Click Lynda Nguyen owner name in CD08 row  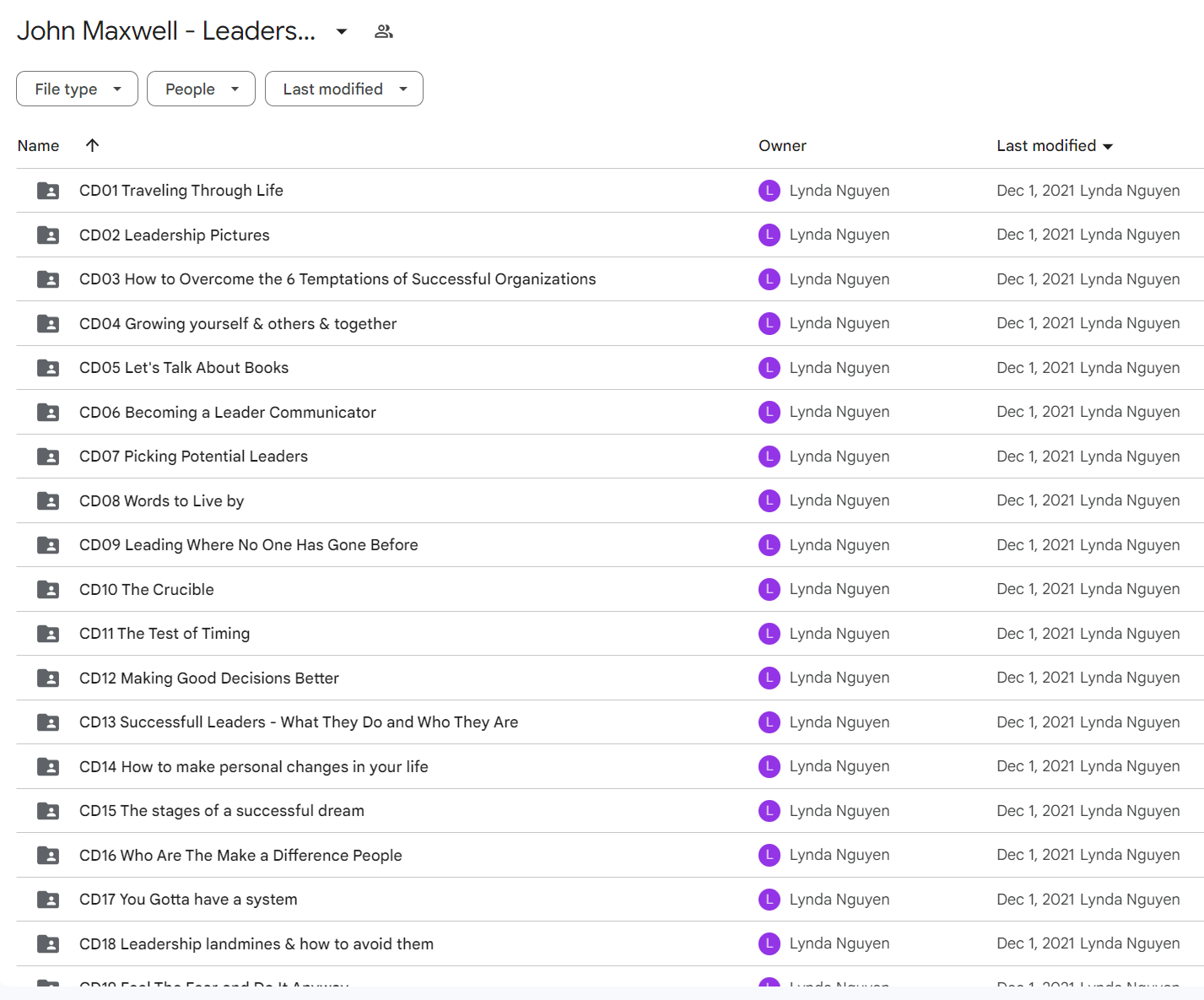840,500
